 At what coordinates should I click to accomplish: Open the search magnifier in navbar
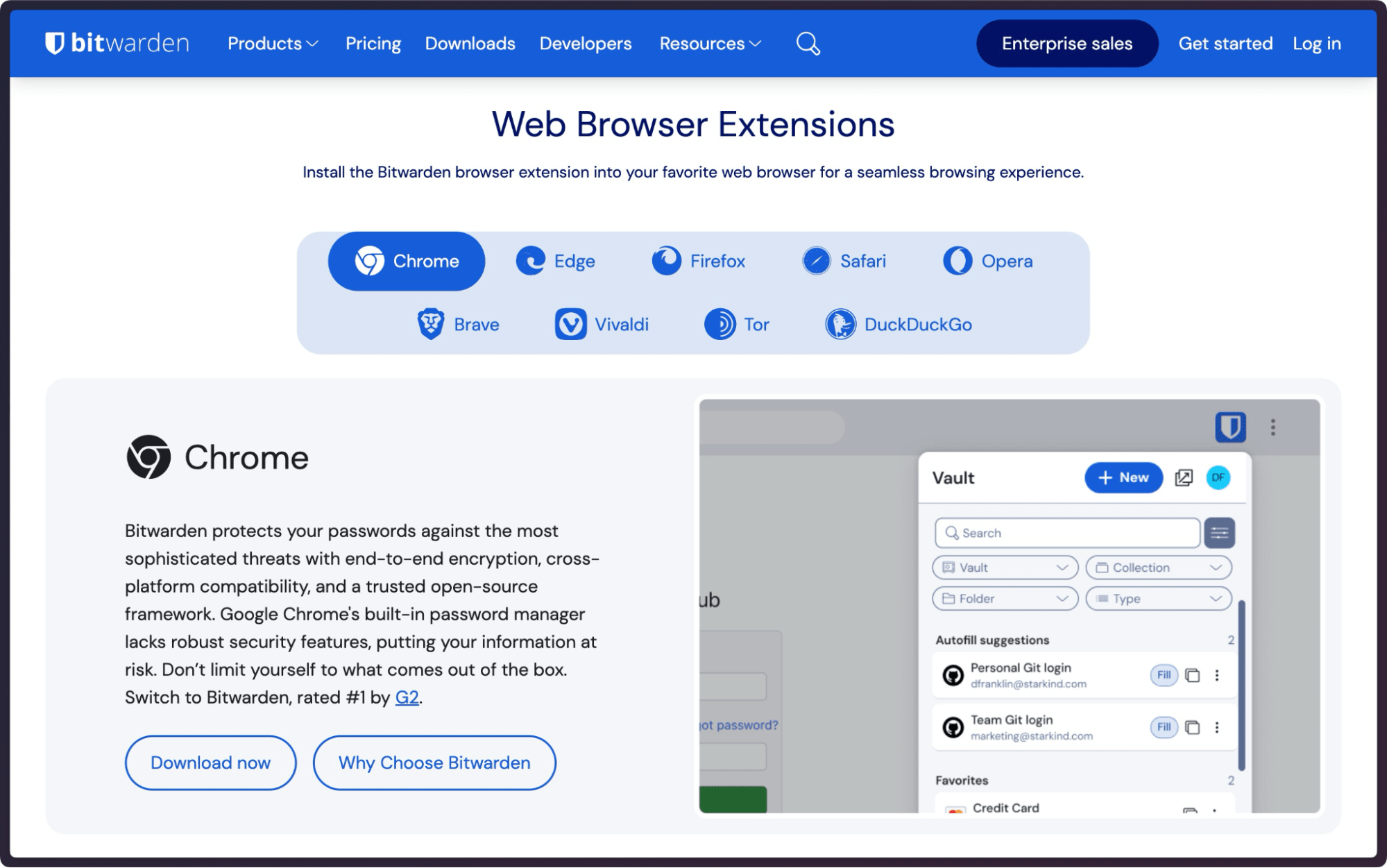808,44
